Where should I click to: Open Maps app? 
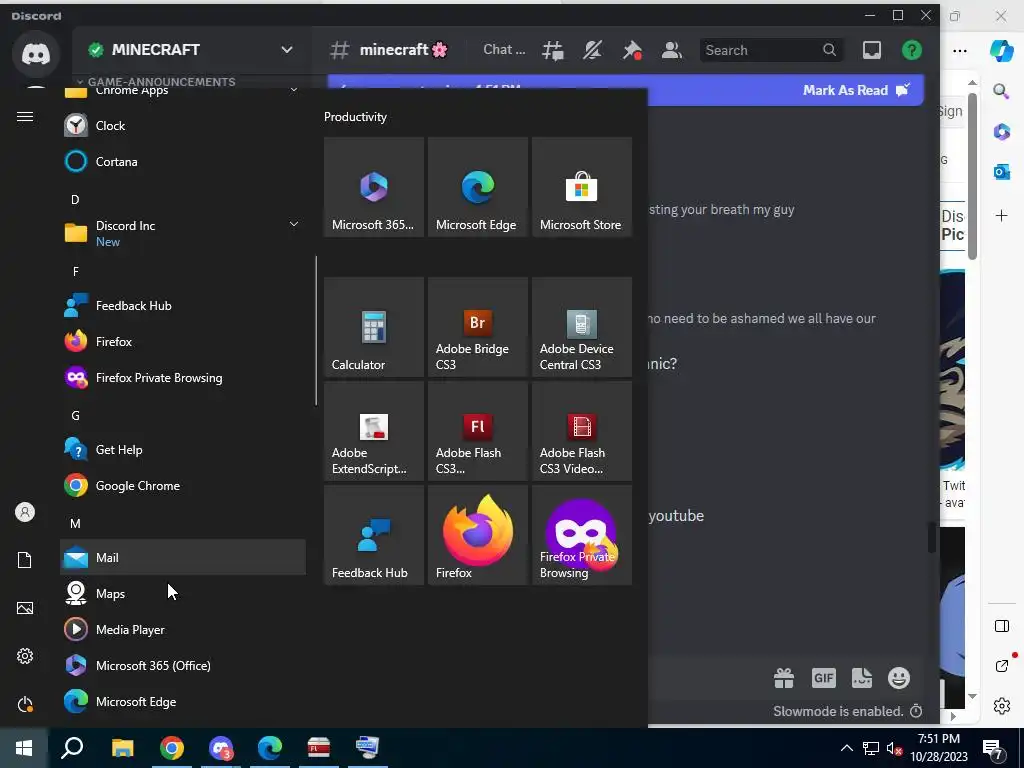point(183,593)
